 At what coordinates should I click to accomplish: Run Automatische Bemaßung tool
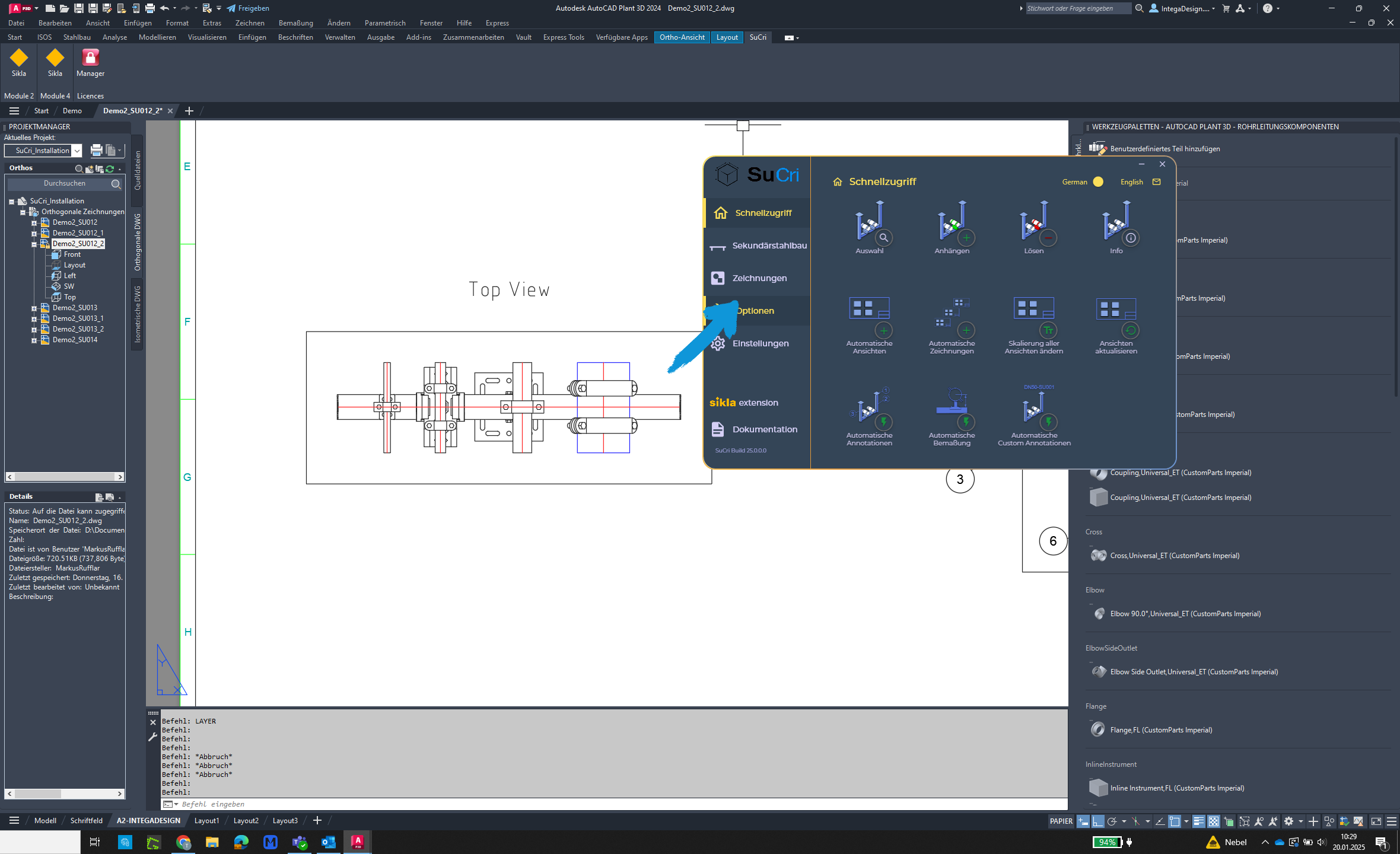(952, 416)
